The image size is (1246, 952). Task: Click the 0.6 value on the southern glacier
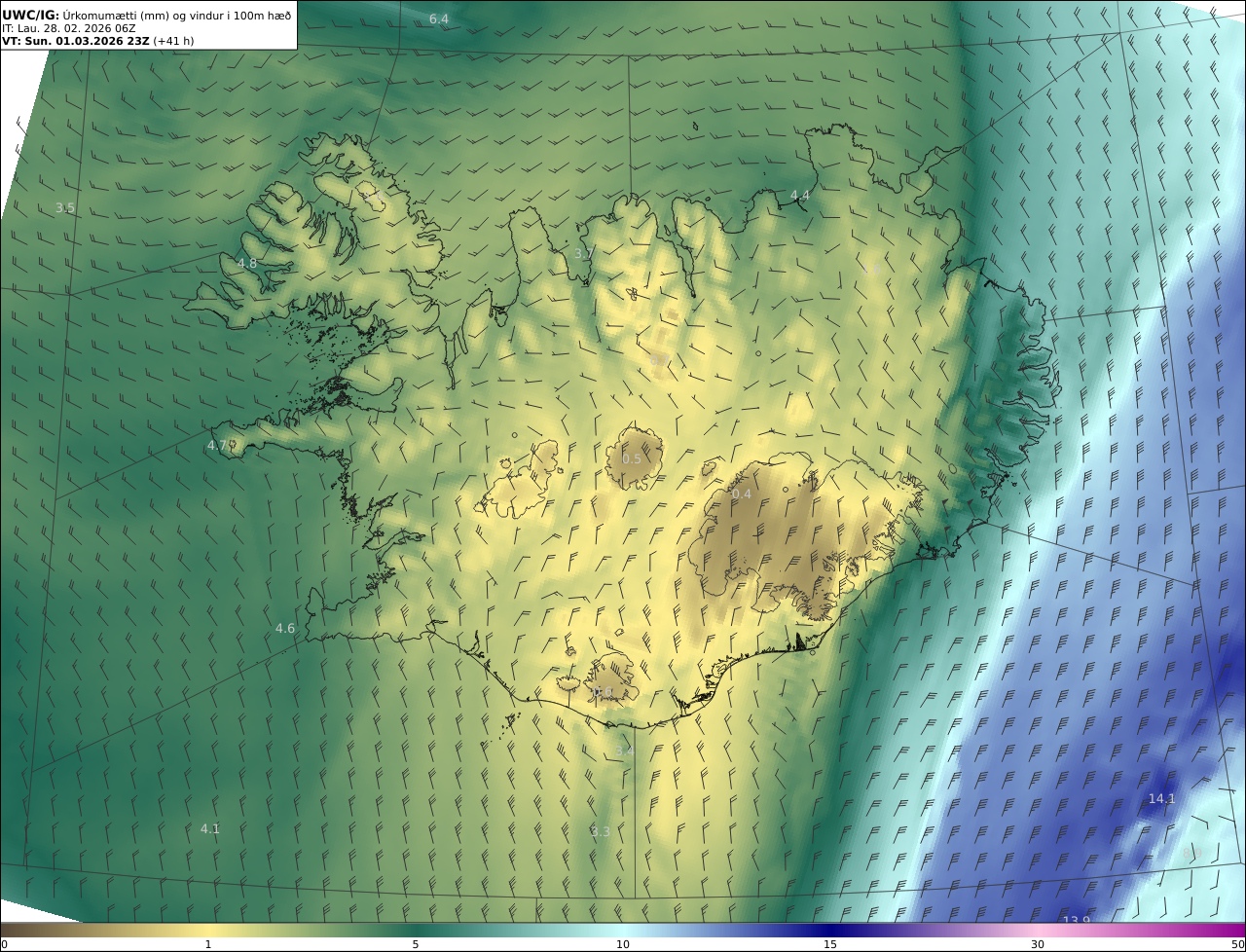[x=603, y=693]
